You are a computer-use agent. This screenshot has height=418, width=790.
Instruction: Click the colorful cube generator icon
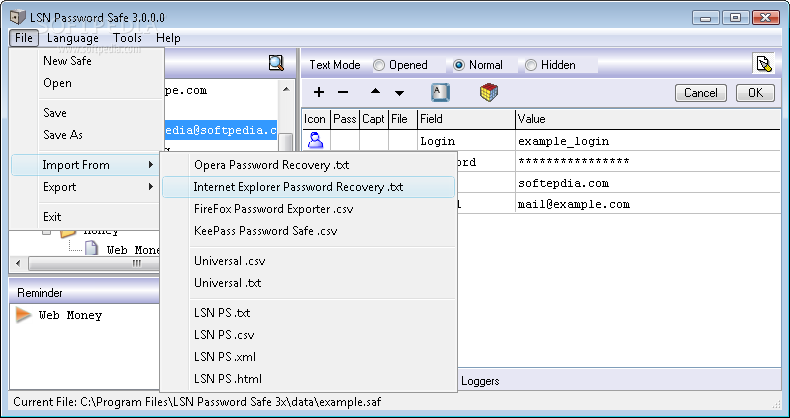(x=489, y=93)
